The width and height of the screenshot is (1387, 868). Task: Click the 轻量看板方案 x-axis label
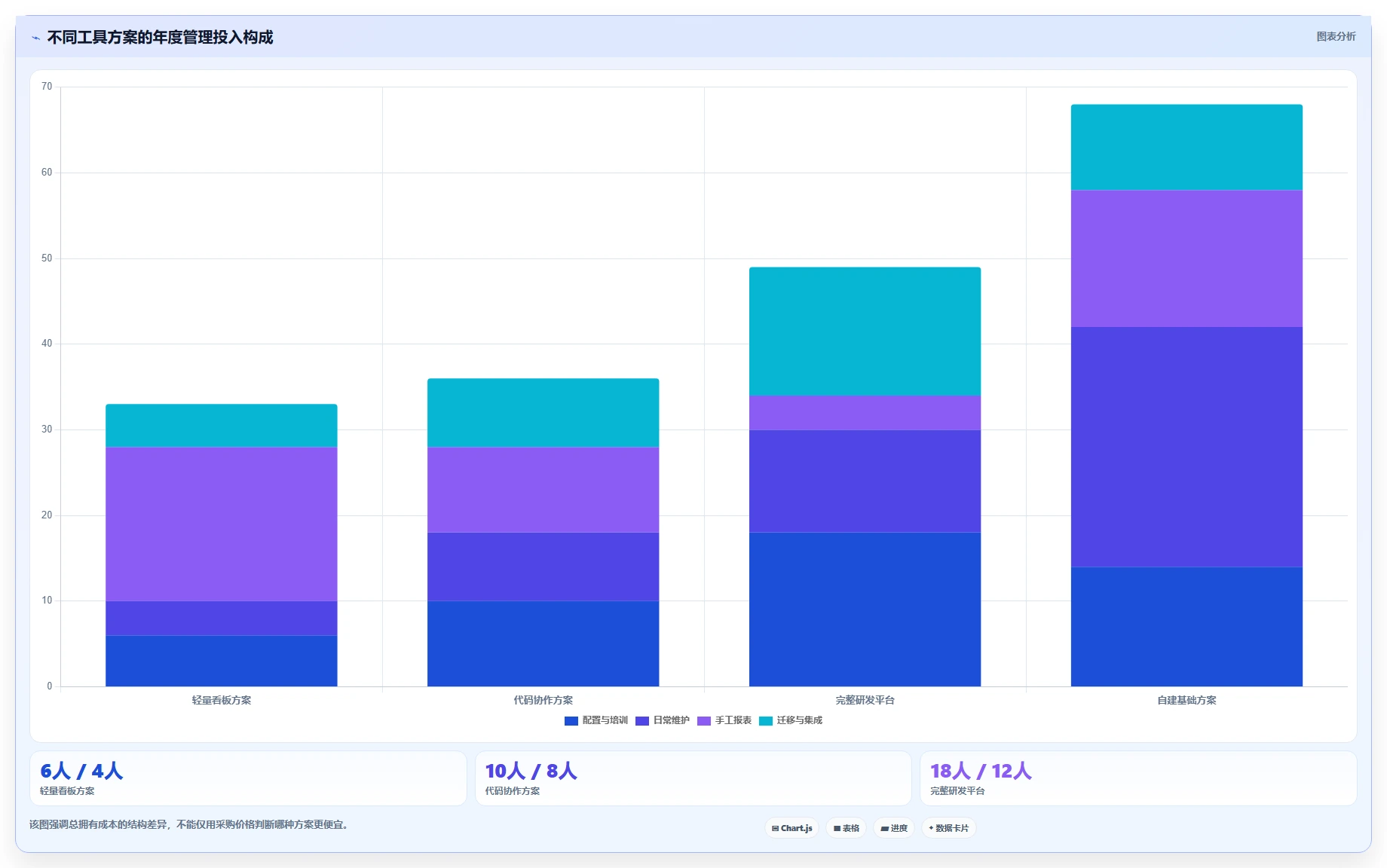click(222, 700)
